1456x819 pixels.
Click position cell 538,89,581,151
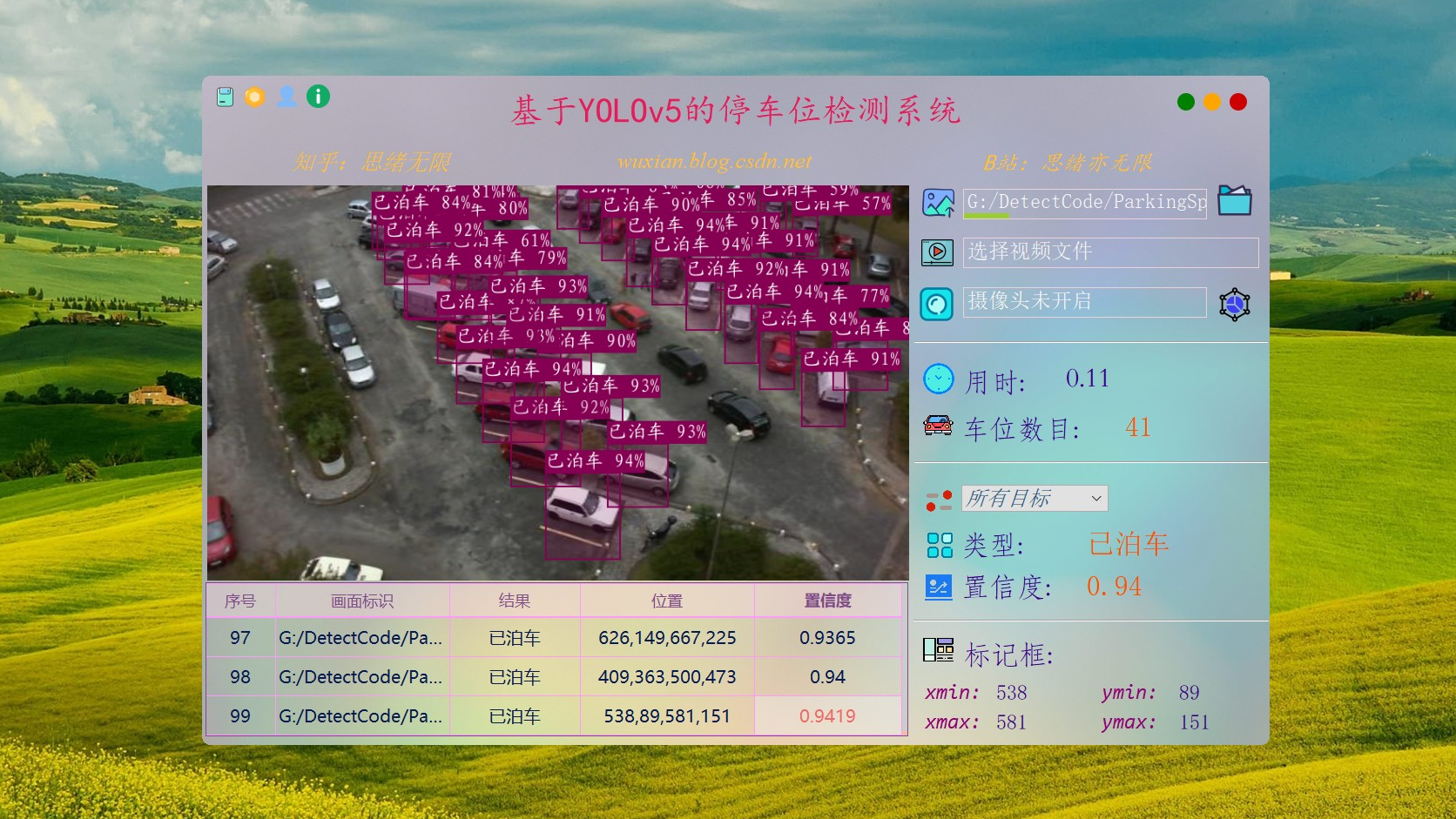click(x=667, y=716)
